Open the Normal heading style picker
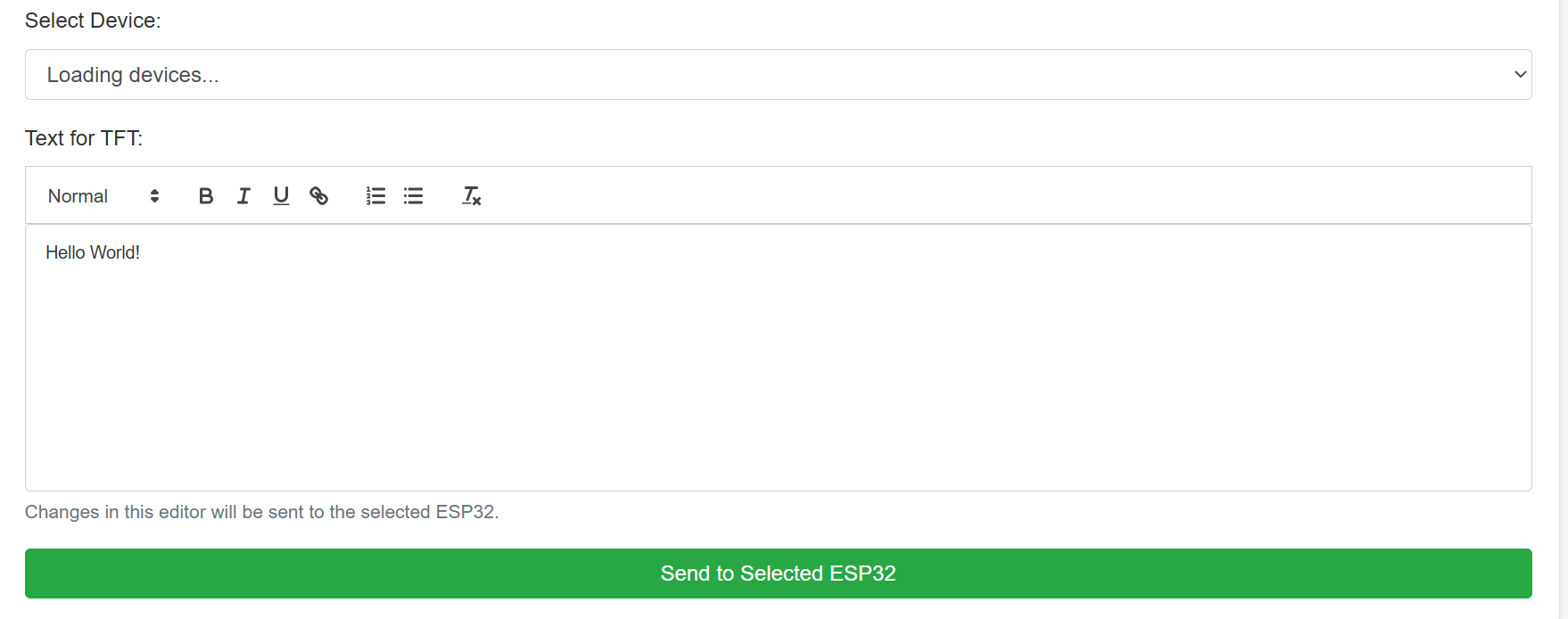 pos(103,196)
